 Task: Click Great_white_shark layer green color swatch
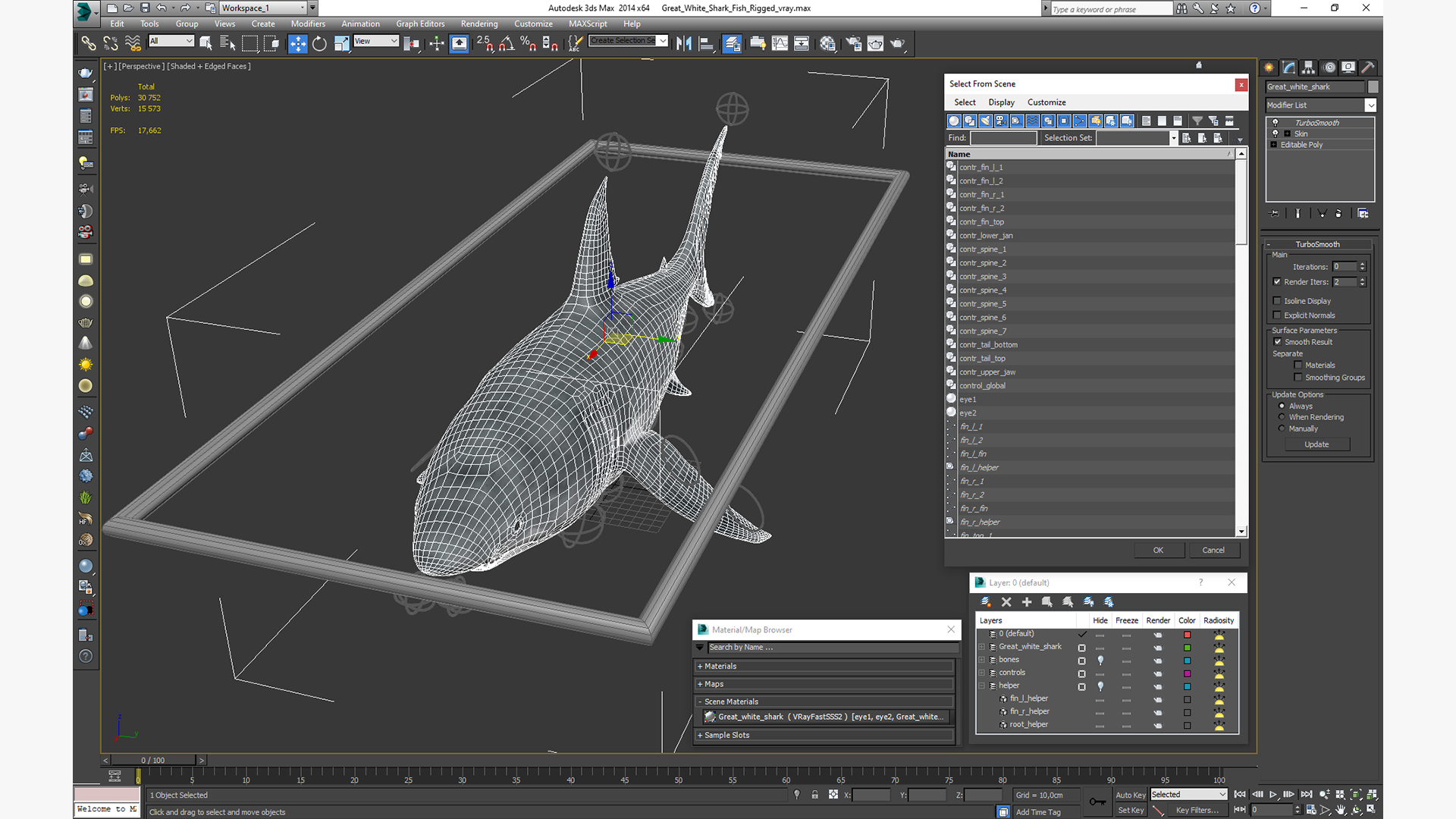1188,648
